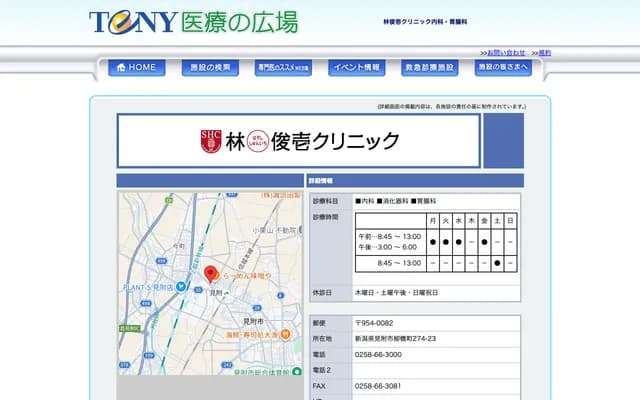Click the 所在地 row label
Viewport: 640px width, 400px height.
coord(322,339)
